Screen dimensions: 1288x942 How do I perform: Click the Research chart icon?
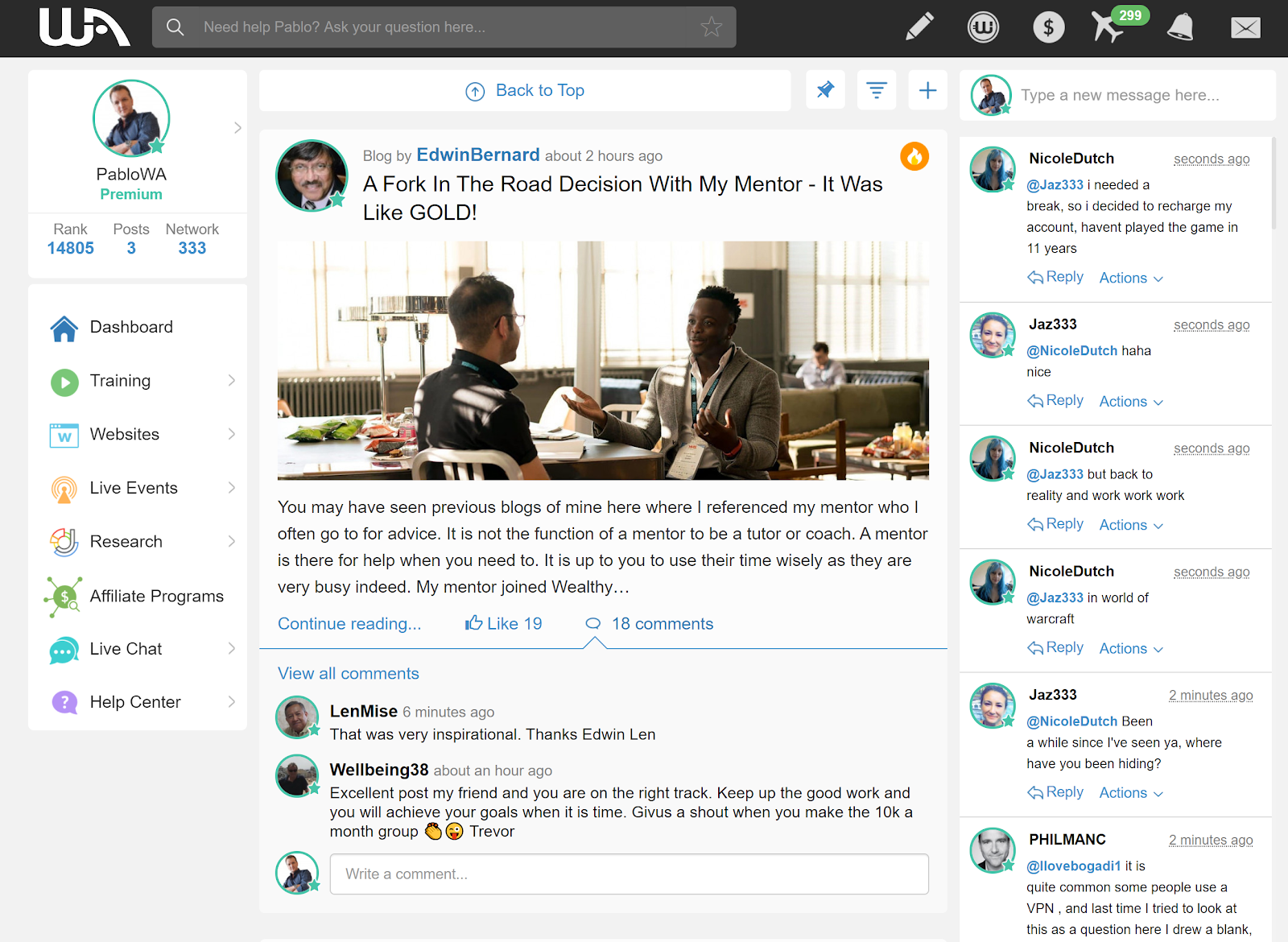[64, 542]
